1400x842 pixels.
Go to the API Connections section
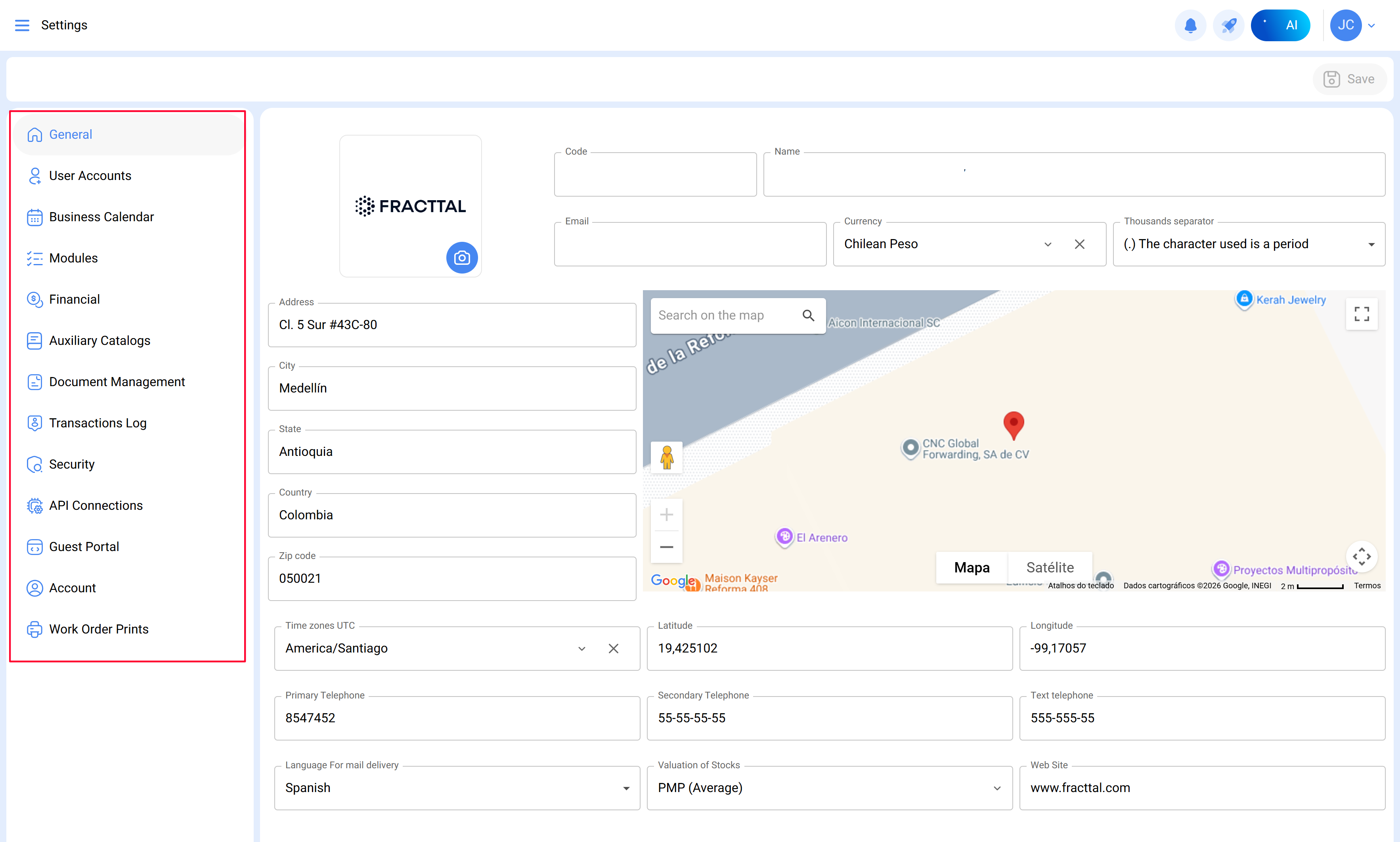pos(95,505)
